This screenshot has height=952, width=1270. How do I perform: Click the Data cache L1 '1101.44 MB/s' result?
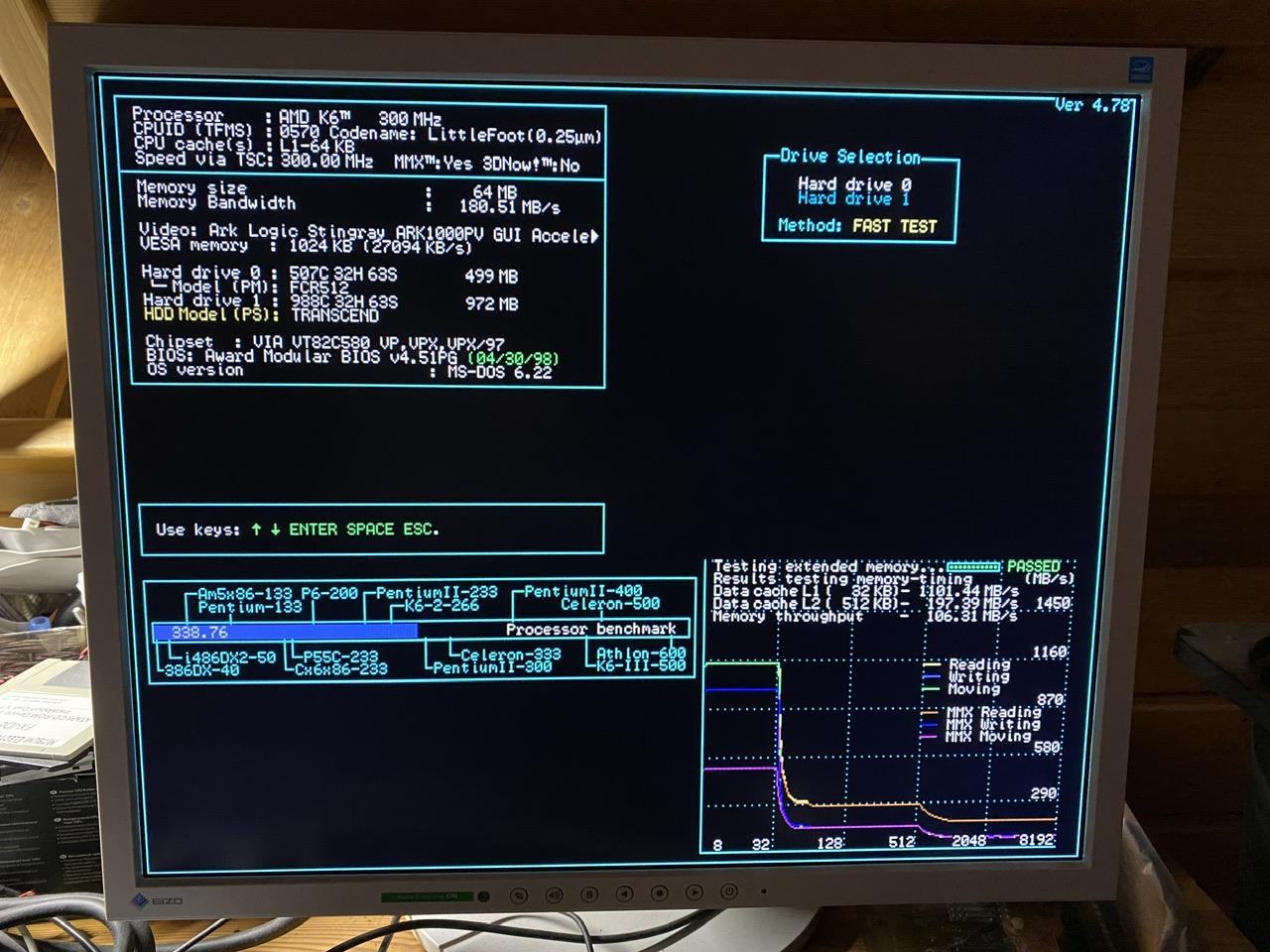[x=968, y=591]
